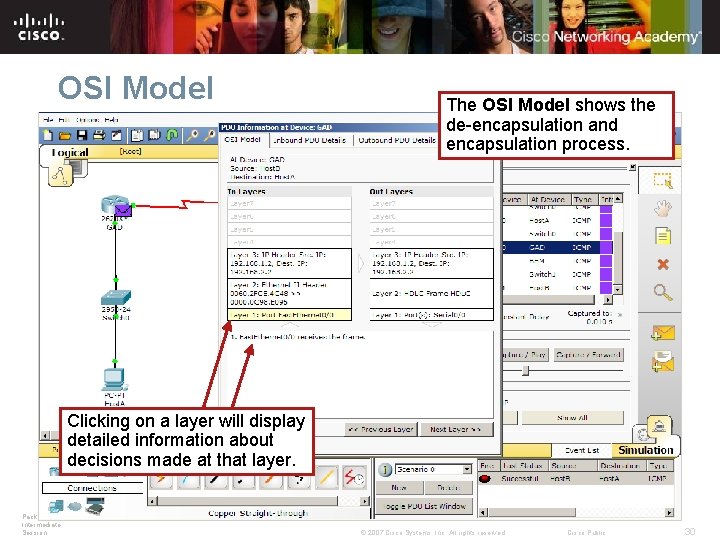720x540 pixels.
Task: Click the Delete scenario button
Action: point(448,488)
